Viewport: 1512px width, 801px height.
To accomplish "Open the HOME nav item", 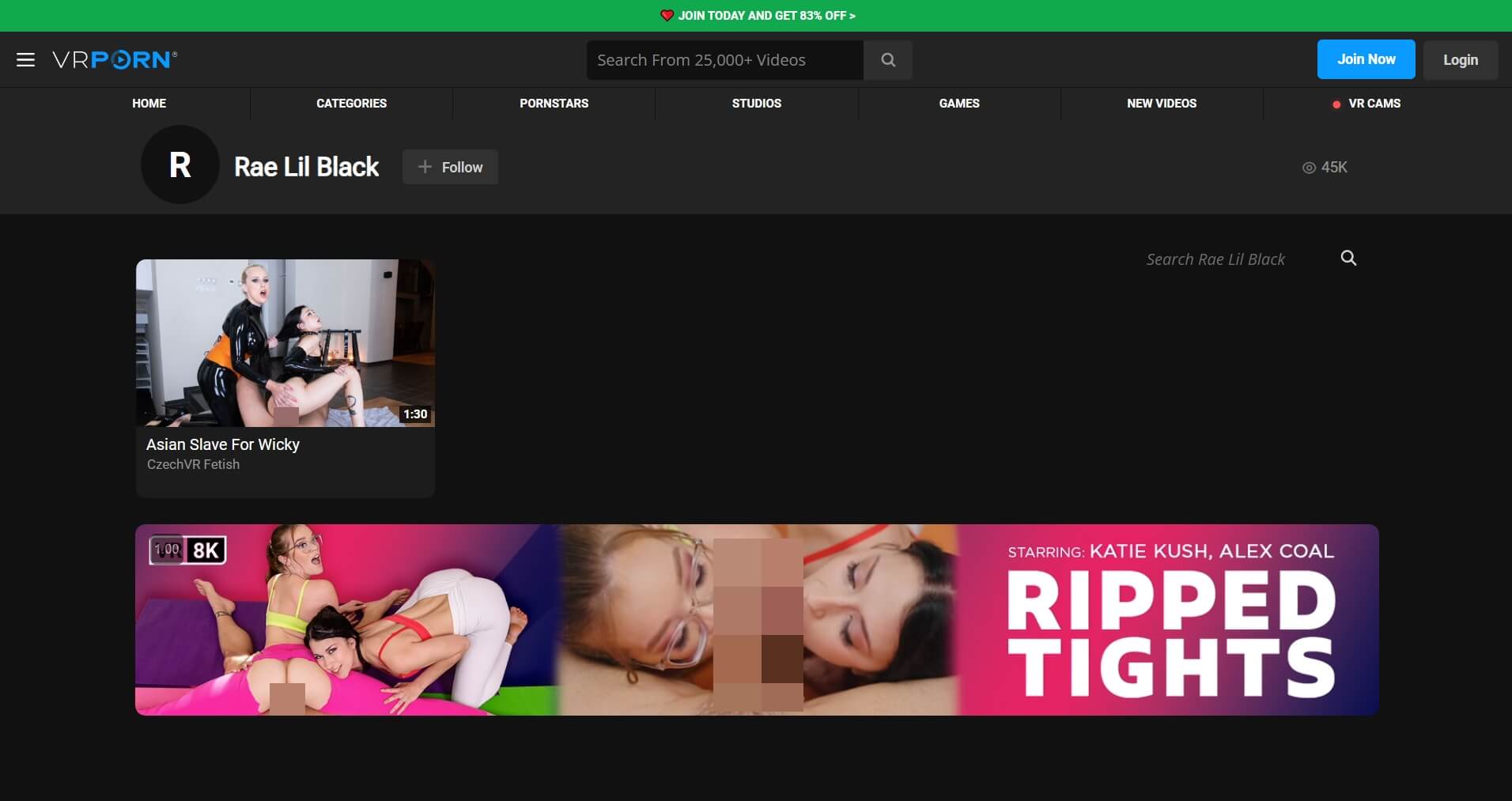I will (x=149, y=104).
